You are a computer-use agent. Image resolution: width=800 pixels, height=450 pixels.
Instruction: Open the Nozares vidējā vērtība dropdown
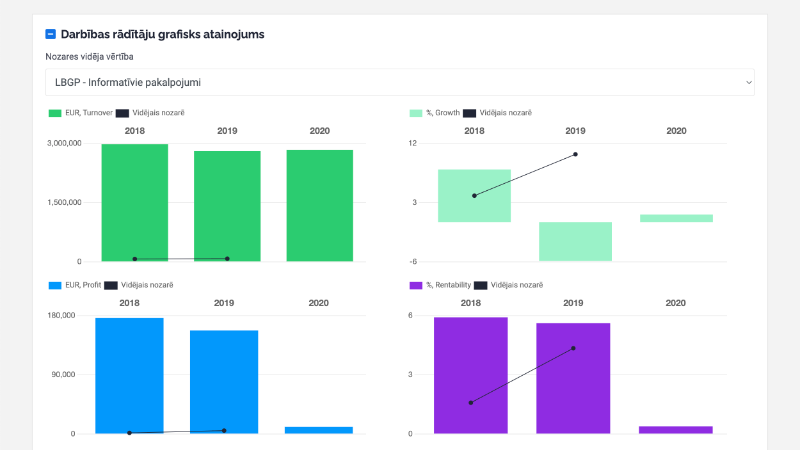[x=399, y=82]
